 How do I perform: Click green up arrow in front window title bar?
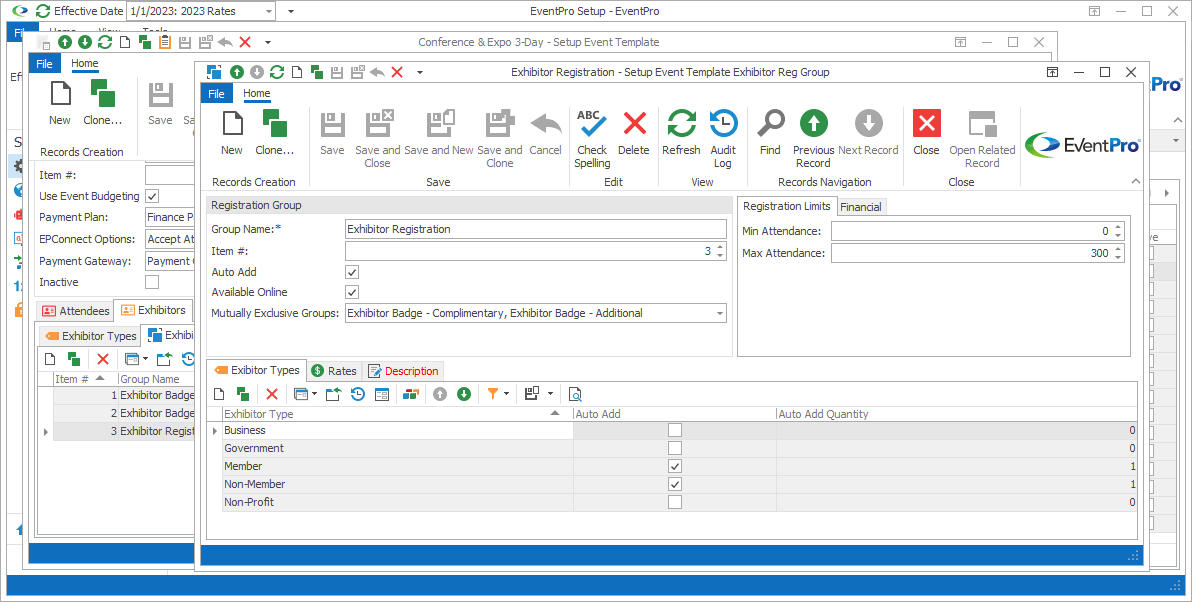click(x=236, y=72)
